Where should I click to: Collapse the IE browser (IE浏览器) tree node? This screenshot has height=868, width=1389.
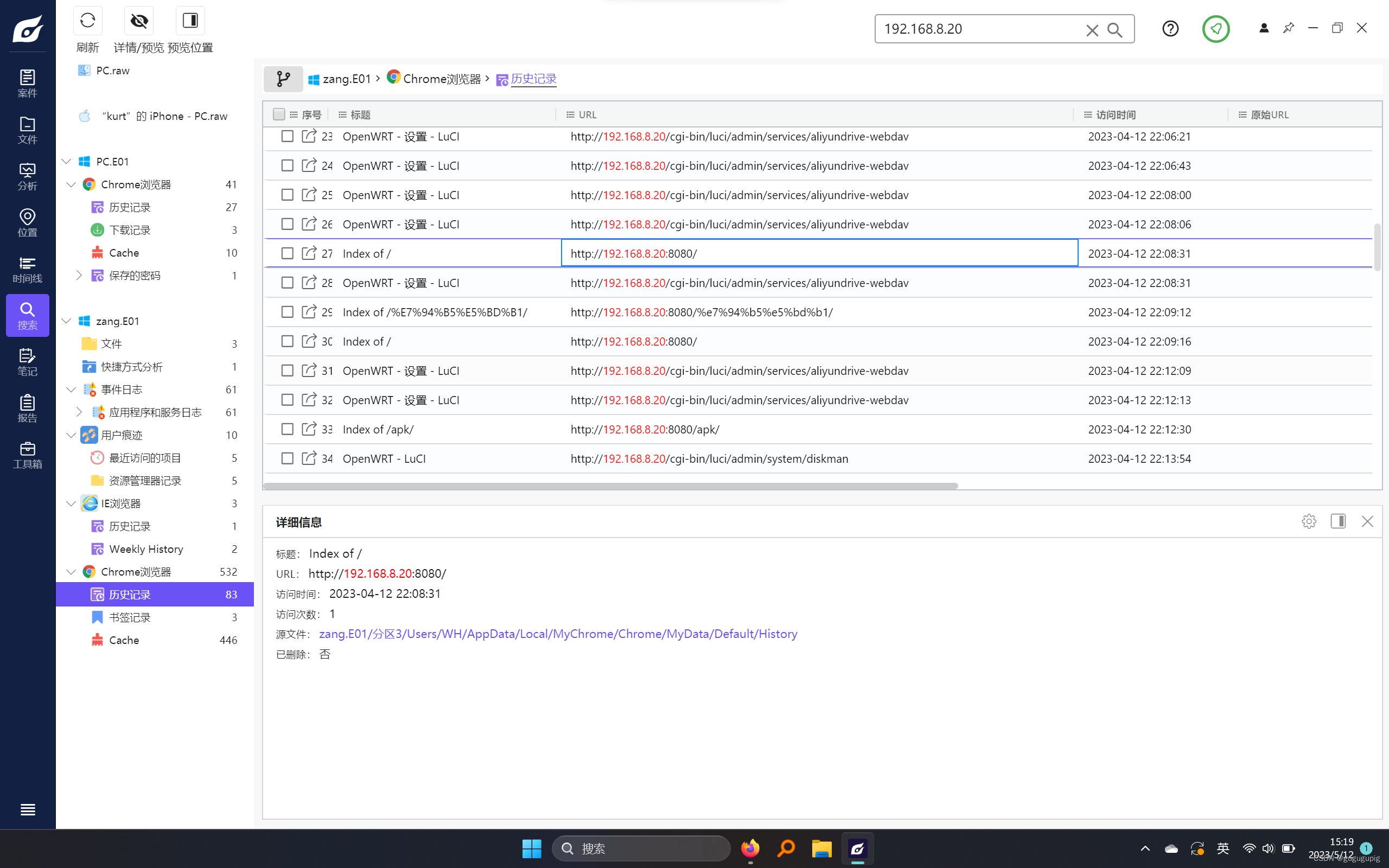[71, 503]
